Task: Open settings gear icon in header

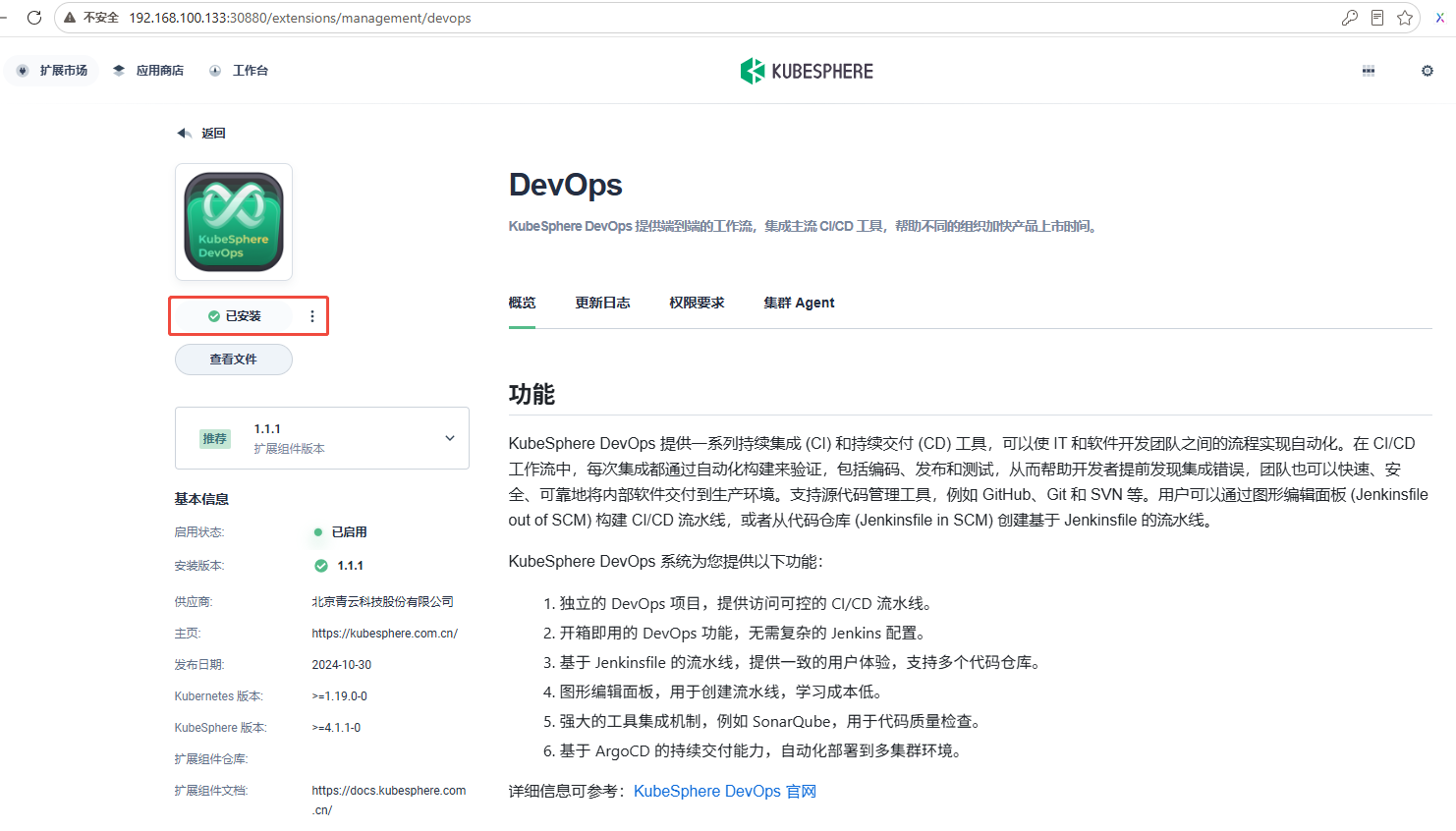Action: [x=1428, y=71]
